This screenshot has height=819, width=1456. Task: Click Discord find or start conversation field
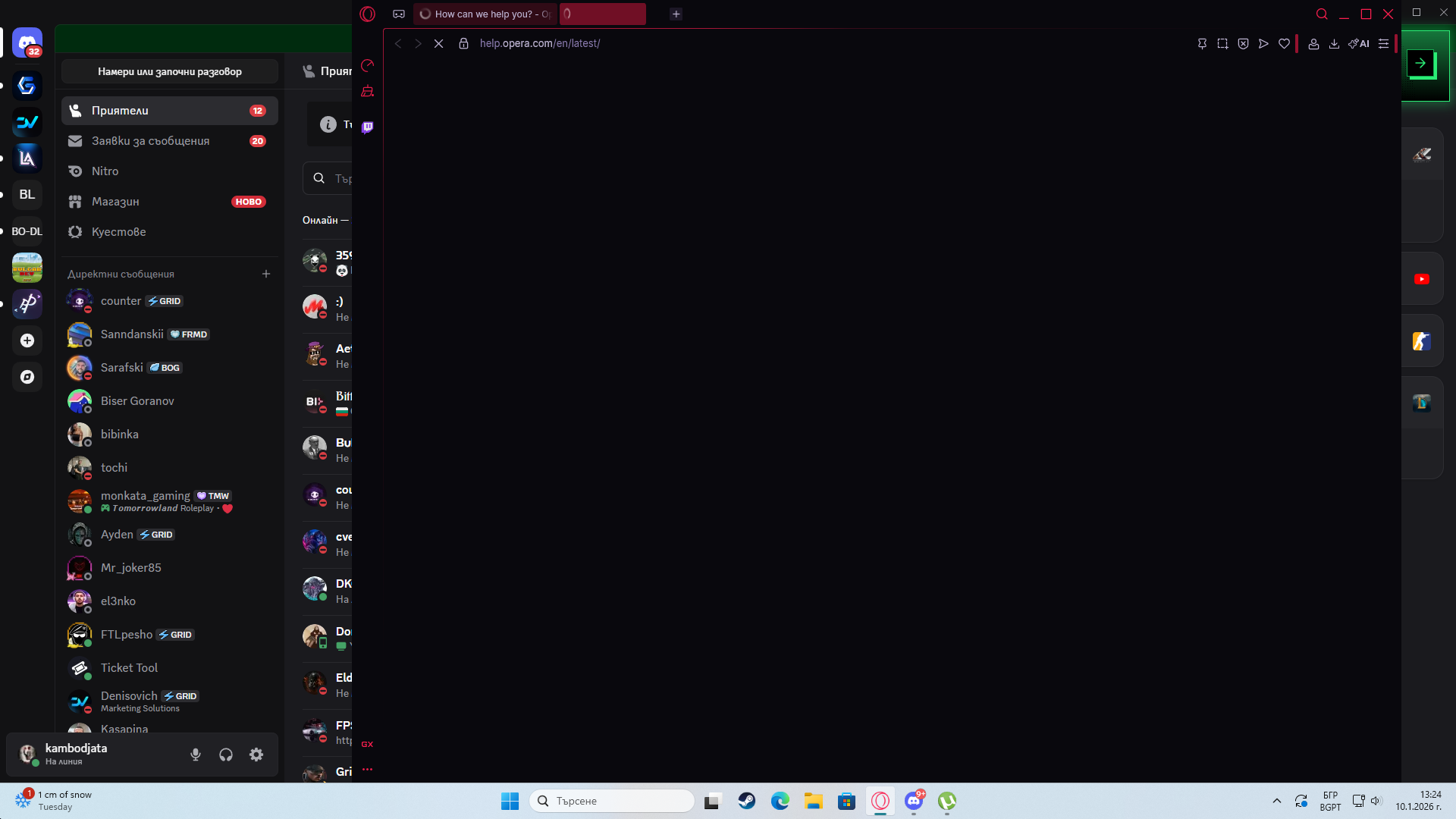170,71
